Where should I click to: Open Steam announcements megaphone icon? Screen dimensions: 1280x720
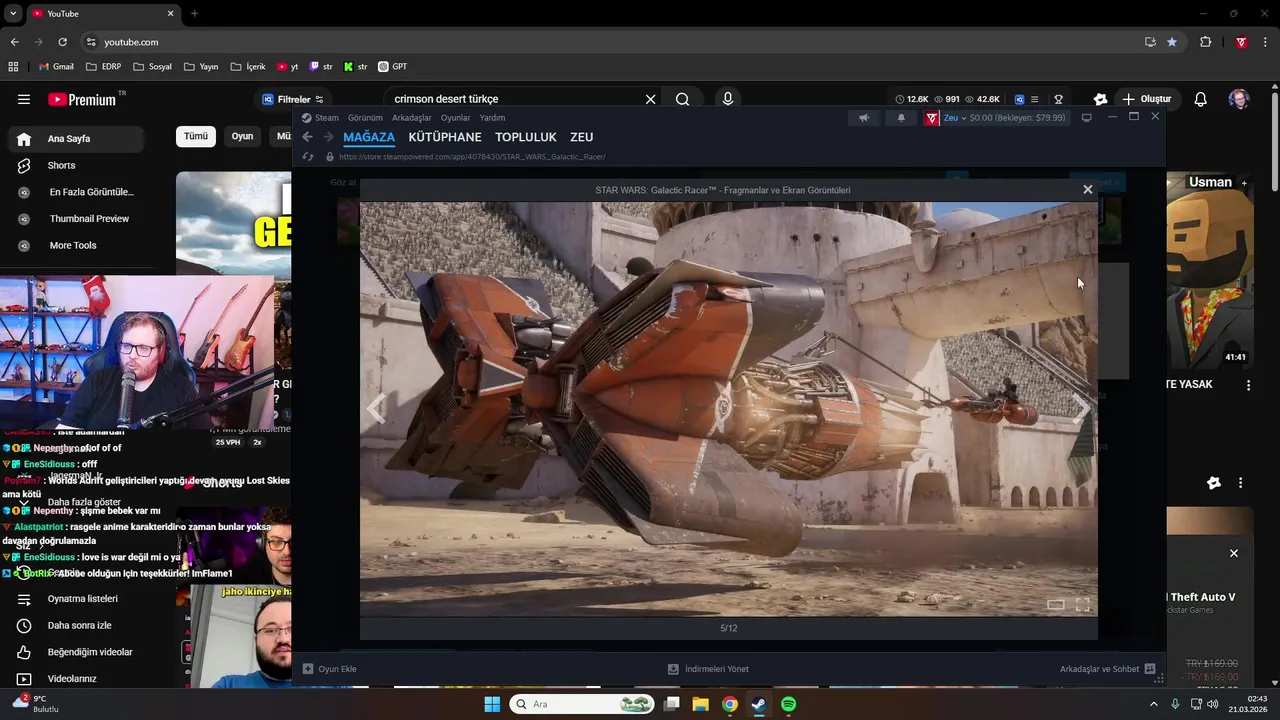(x=864, y=118)
